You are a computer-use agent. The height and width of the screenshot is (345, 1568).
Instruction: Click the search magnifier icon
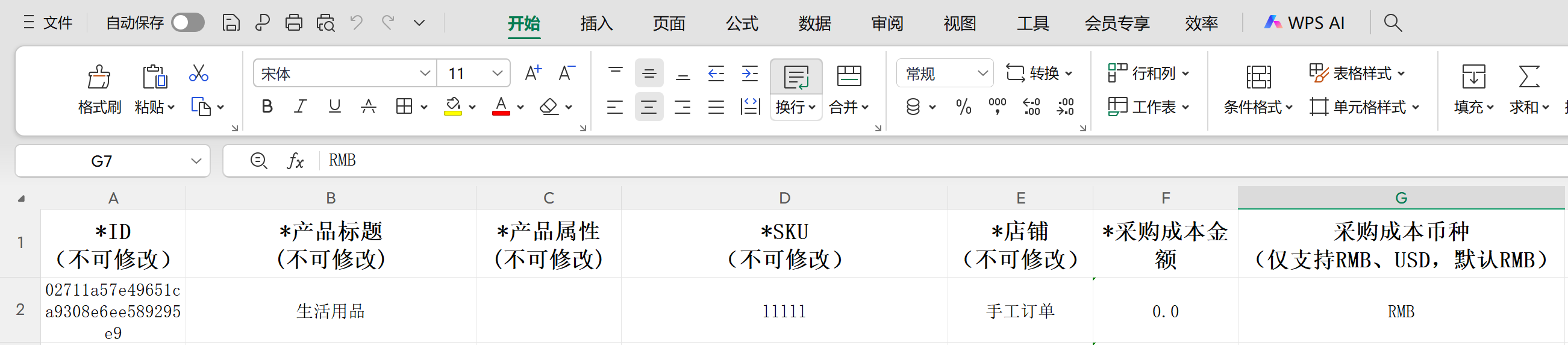pyautogui.click(x=1393, y=23)
